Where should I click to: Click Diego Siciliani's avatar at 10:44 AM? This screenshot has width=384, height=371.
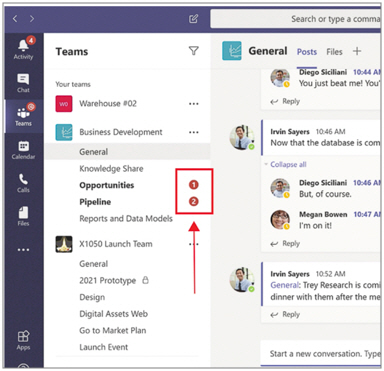click(280, 78)
